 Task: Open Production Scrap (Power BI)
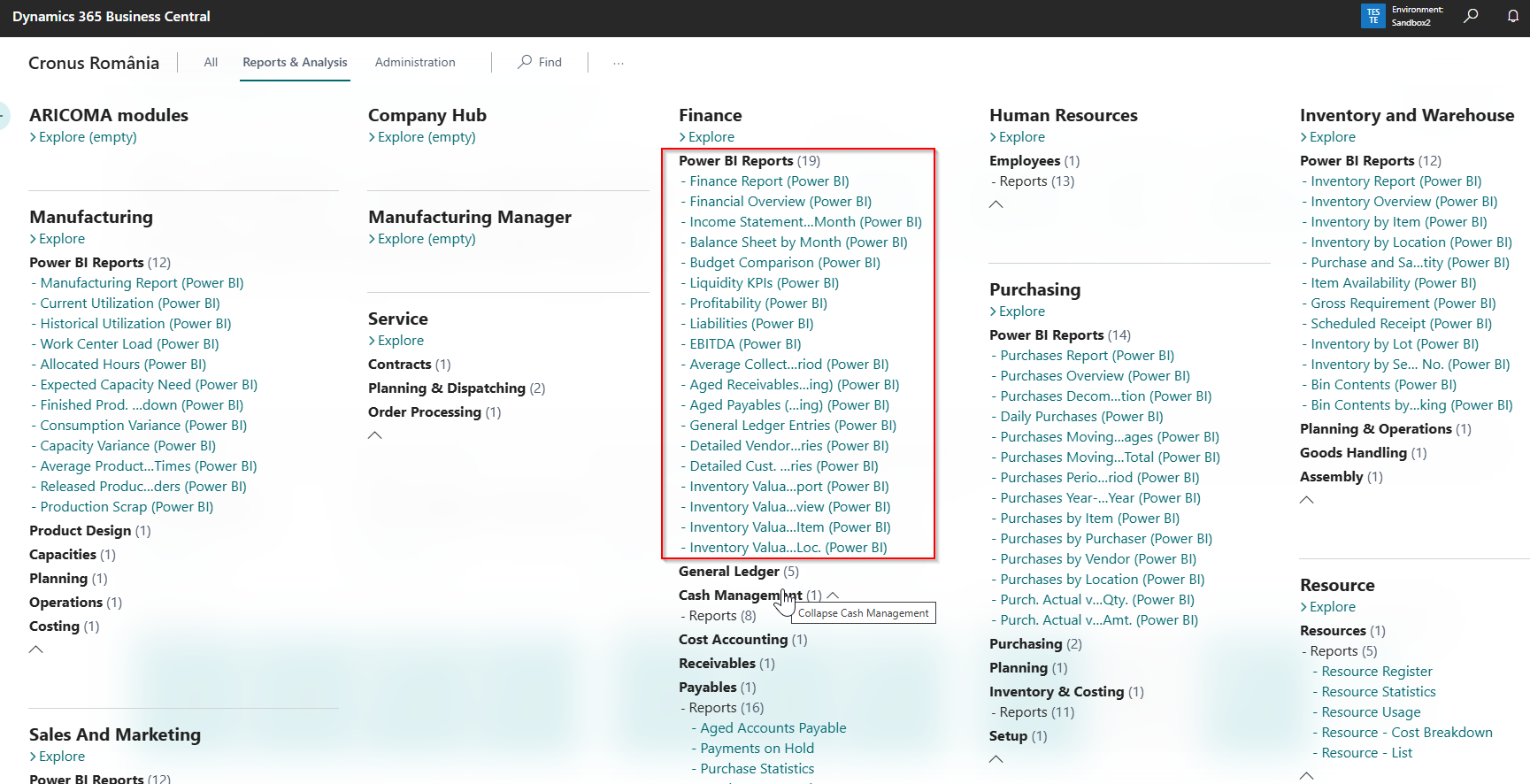[x=127, y=507]
